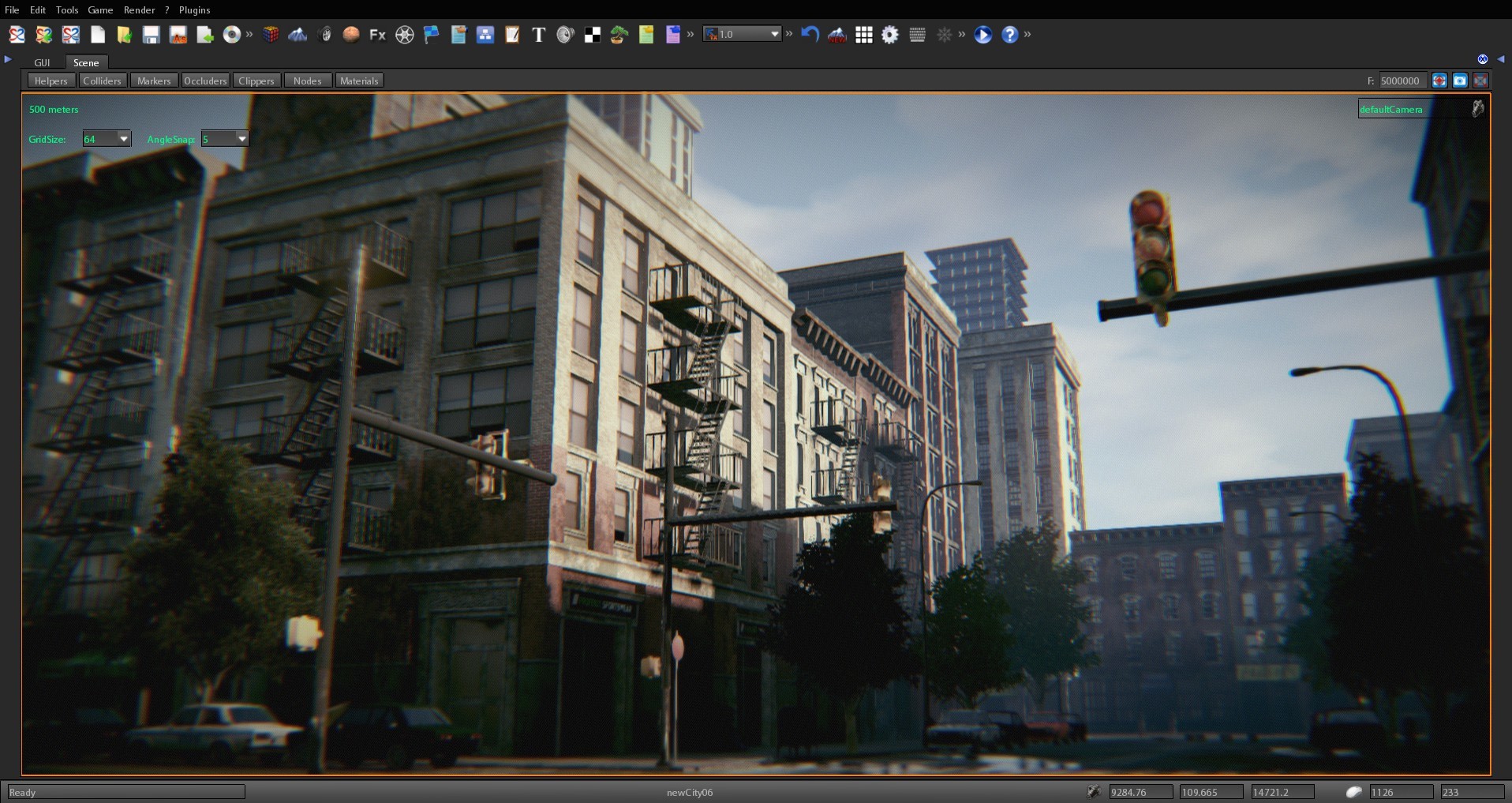Viewport: 1512px width, 803px height.
Task: Click the Materials filter button
Action: [x=359, y=81]
